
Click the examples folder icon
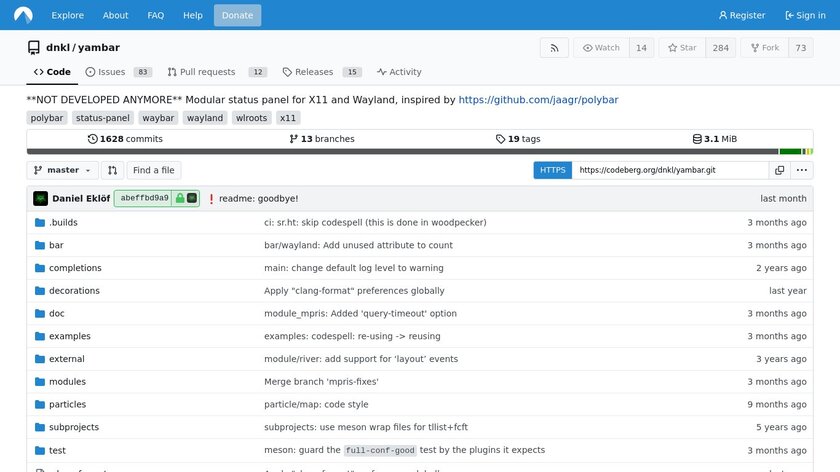click(40, 336)
